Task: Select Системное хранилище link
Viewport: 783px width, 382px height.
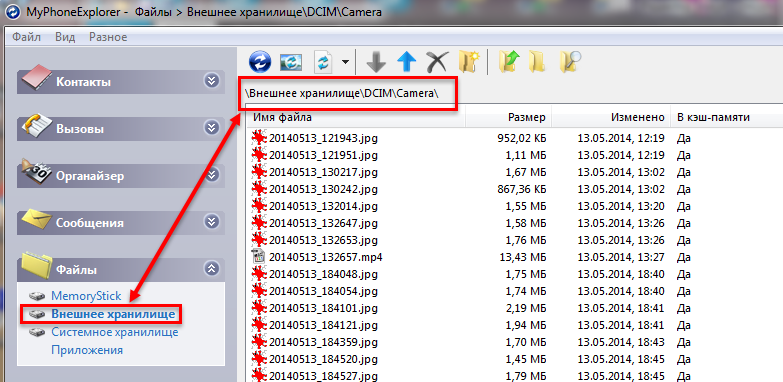Action: pos(114,332)
